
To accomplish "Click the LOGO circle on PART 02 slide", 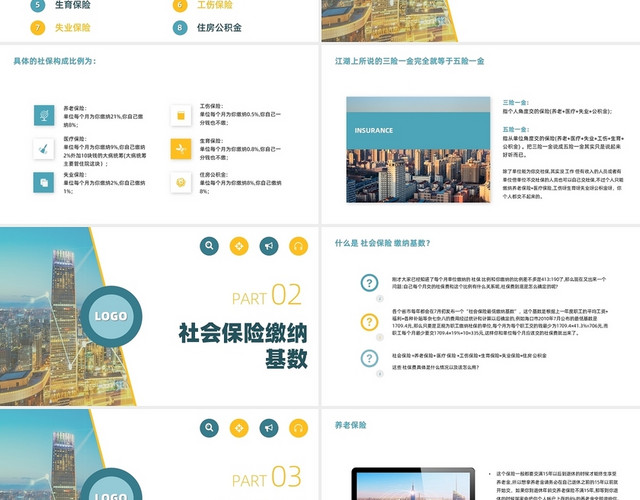I will pyautogui.click(x=111, y=316).
